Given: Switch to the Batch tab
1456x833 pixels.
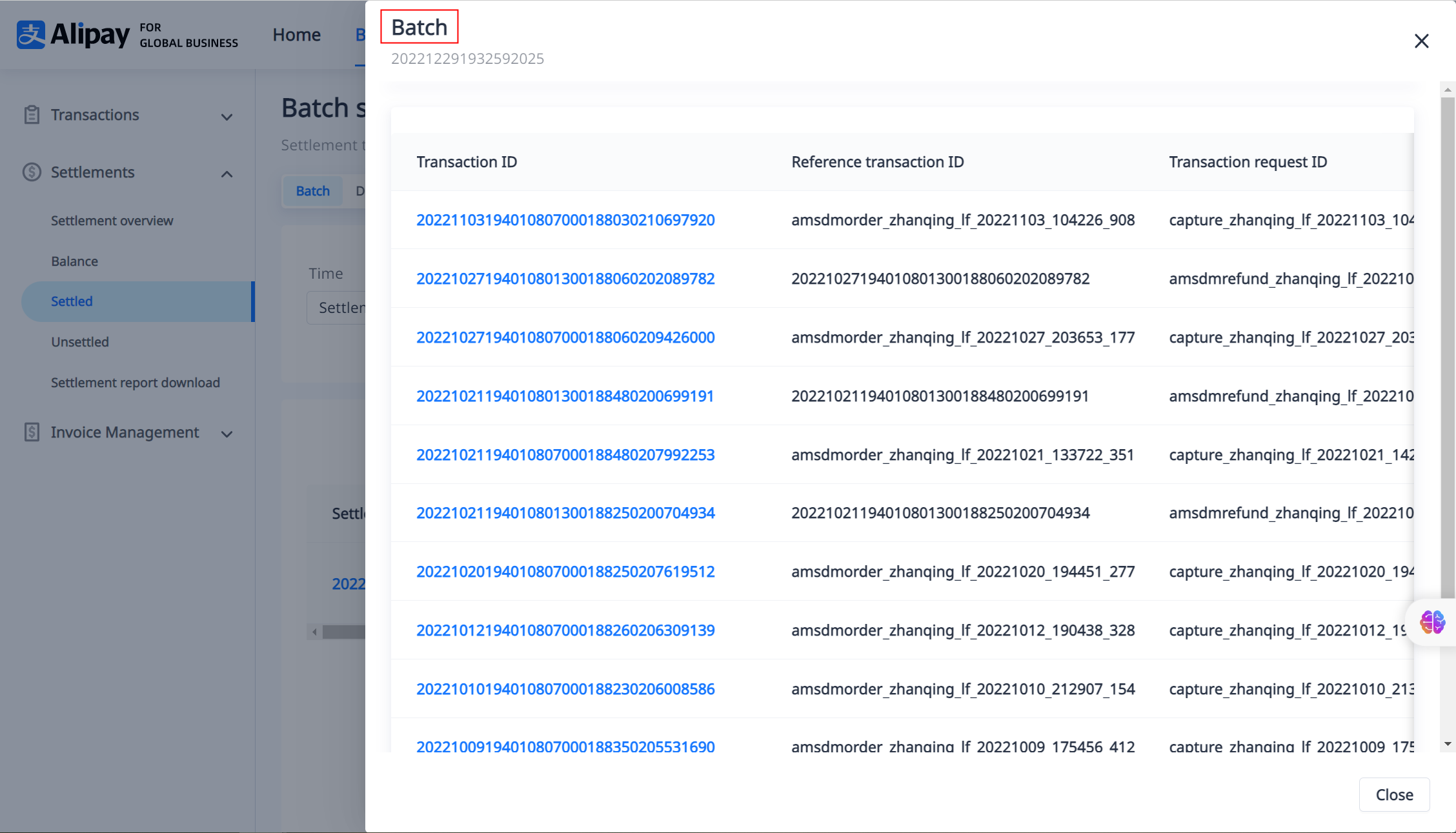Looking at the screenshot, I should coord(313,191).
